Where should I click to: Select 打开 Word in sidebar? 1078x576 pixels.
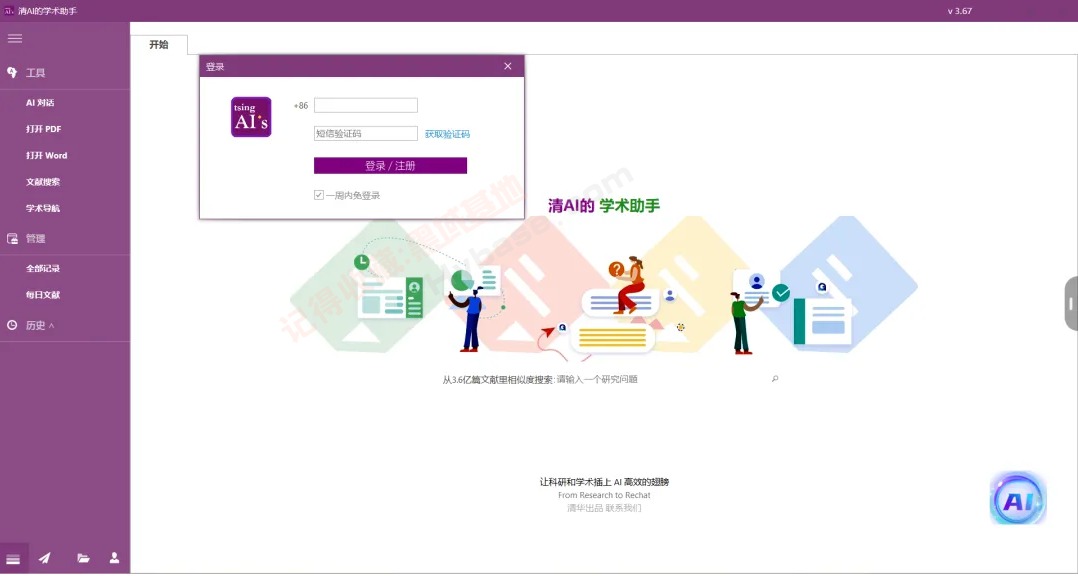coord(47,156)
